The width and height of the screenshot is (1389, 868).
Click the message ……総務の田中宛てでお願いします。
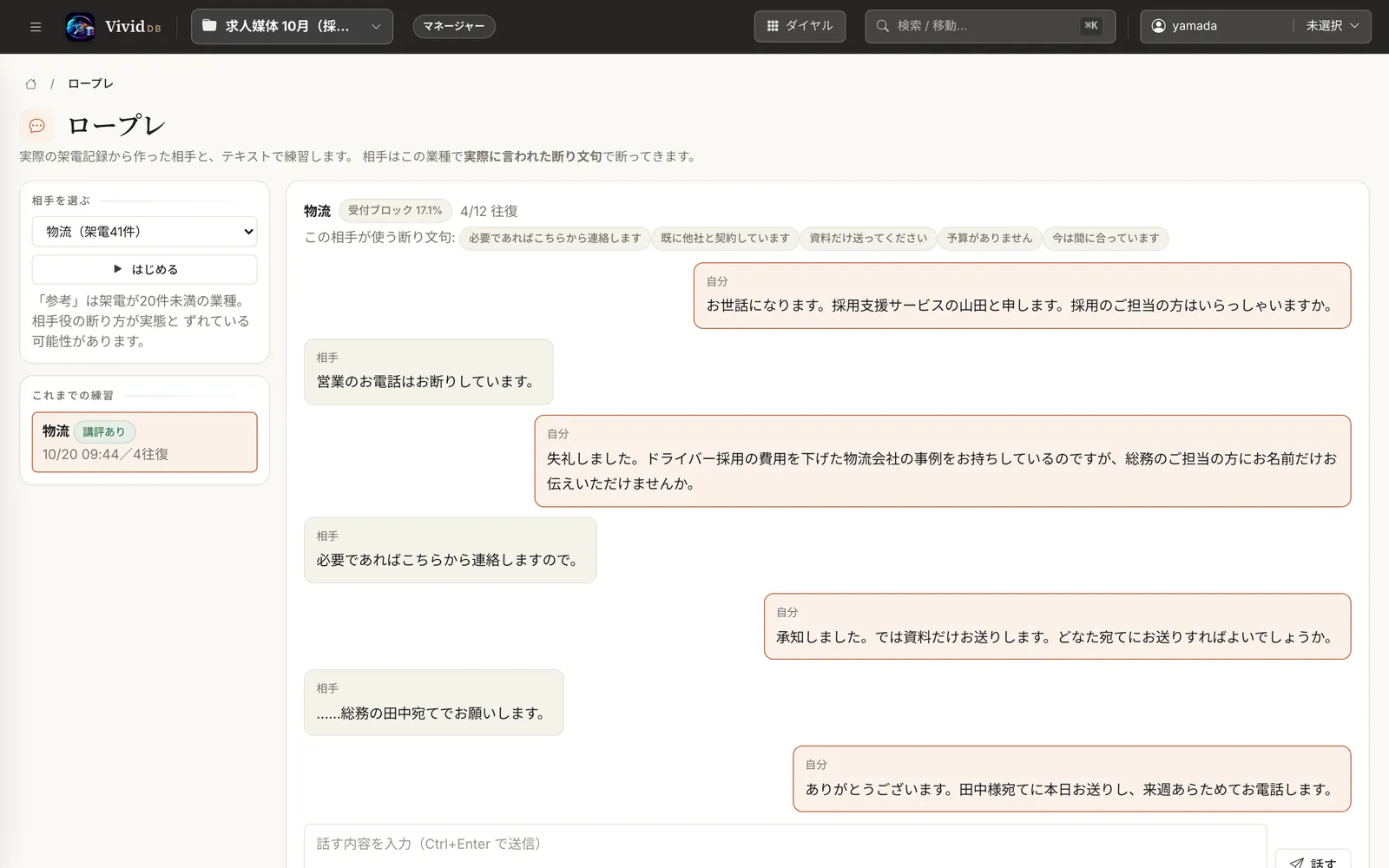click(433, 702)
